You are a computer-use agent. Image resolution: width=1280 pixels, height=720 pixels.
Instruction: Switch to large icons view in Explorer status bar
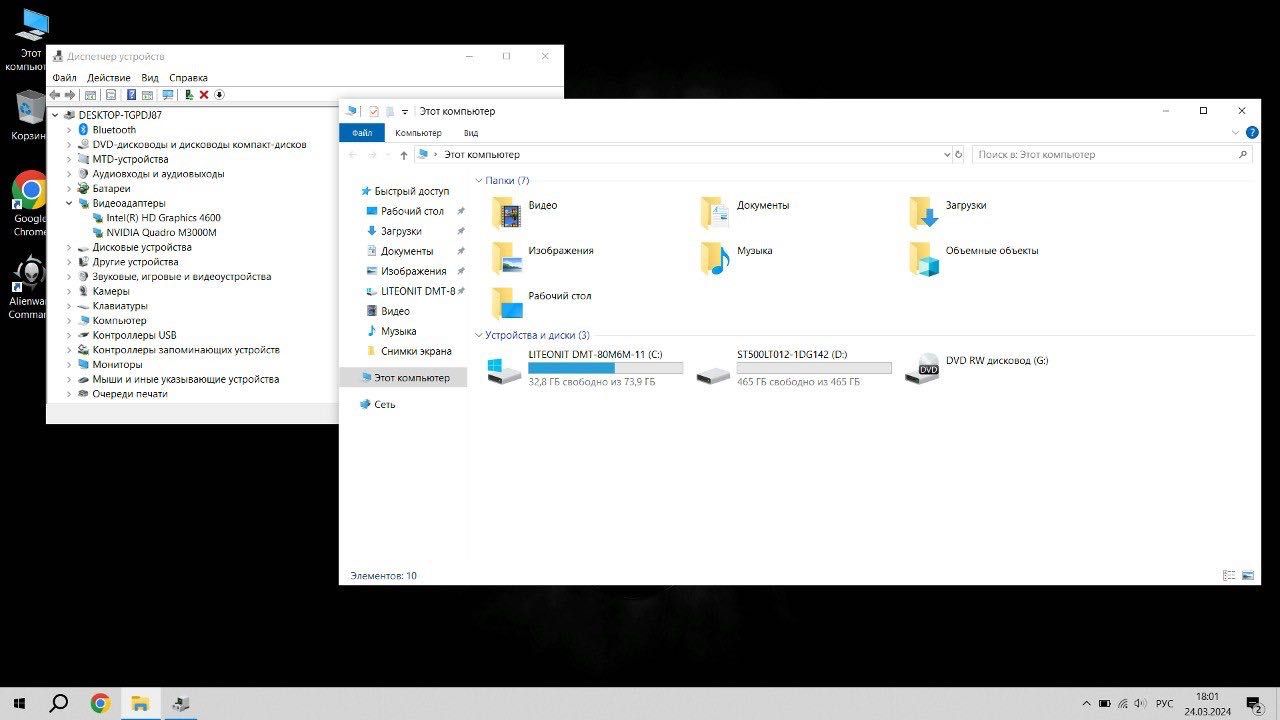(1247, 575)
